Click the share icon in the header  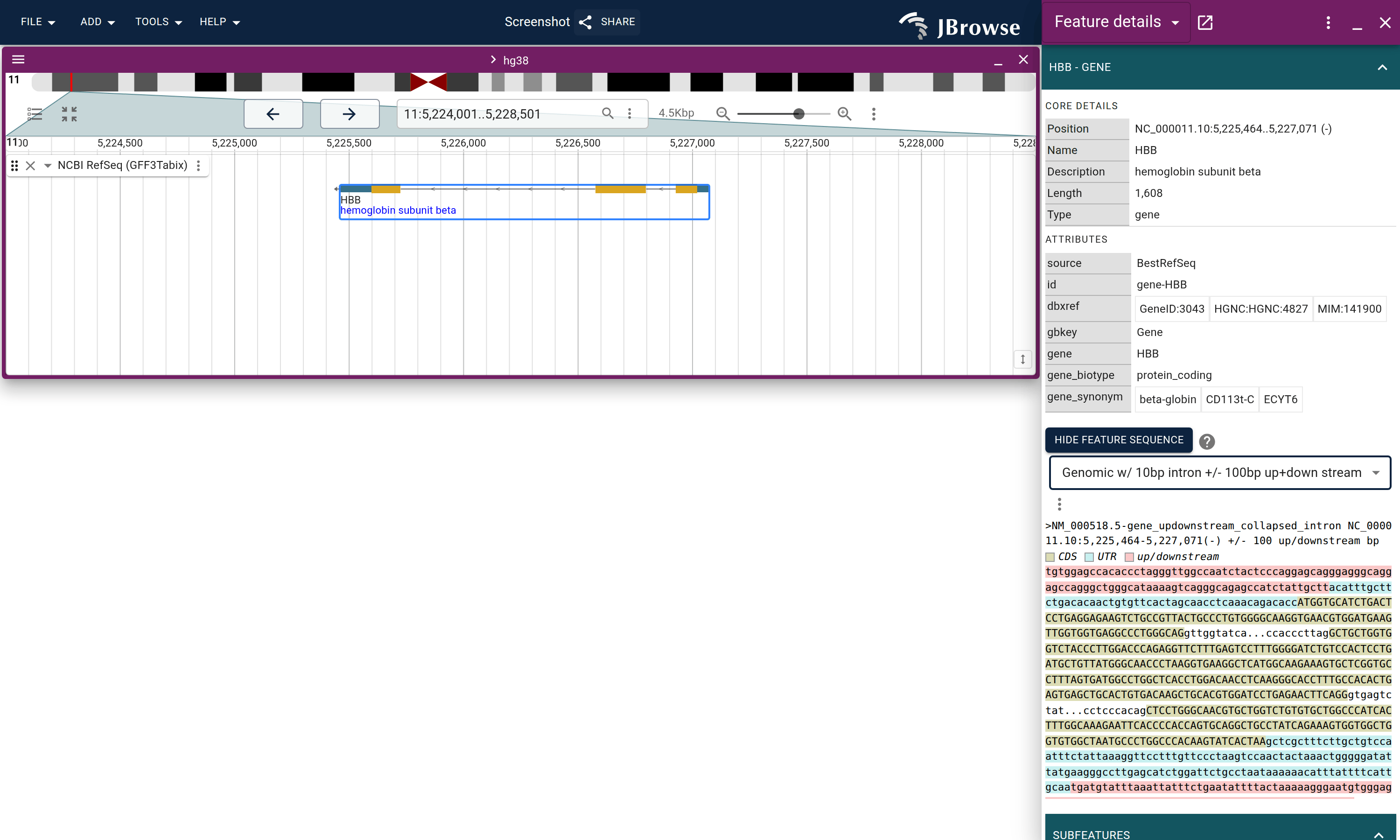(585, 22)
